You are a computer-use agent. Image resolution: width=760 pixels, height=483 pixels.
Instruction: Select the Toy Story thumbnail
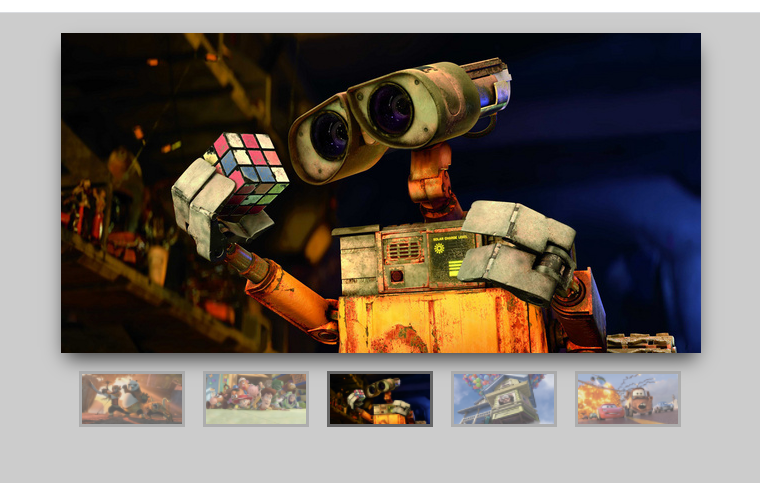[x=256, y=399]
